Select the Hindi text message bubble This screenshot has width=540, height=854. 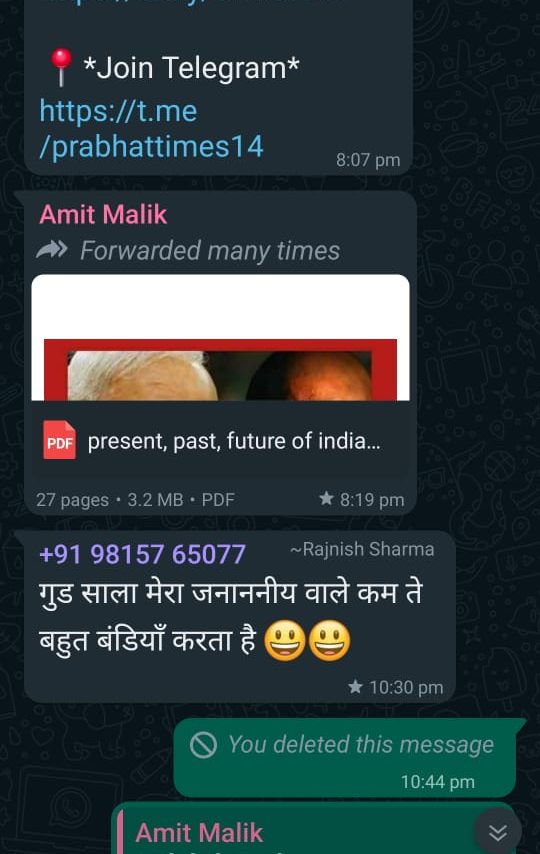pos(240,617)
